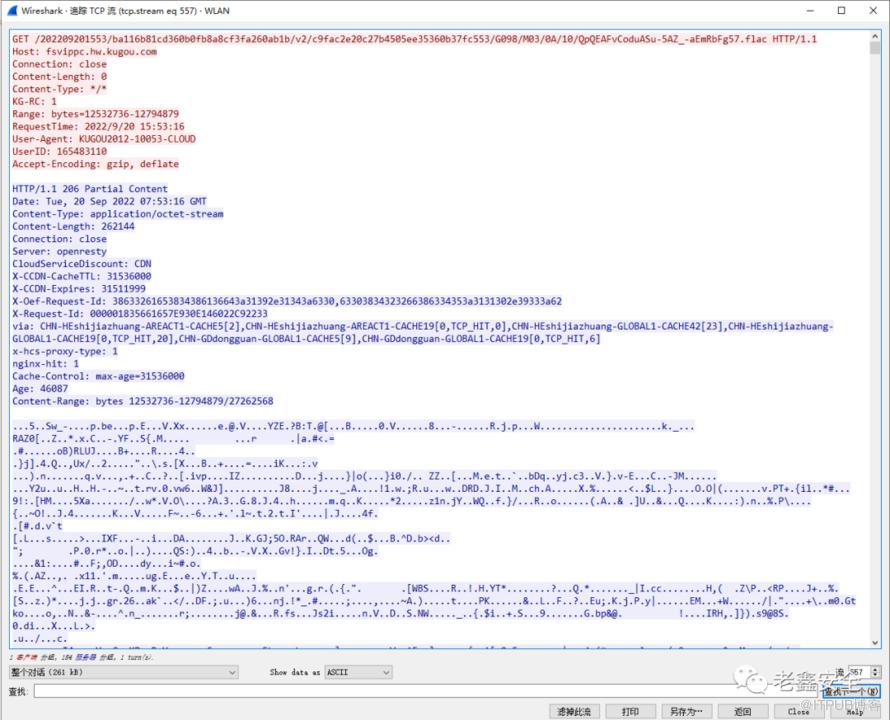Click the 打印 print button
This screenshot has width=890, height=720.
coord(630,711)
